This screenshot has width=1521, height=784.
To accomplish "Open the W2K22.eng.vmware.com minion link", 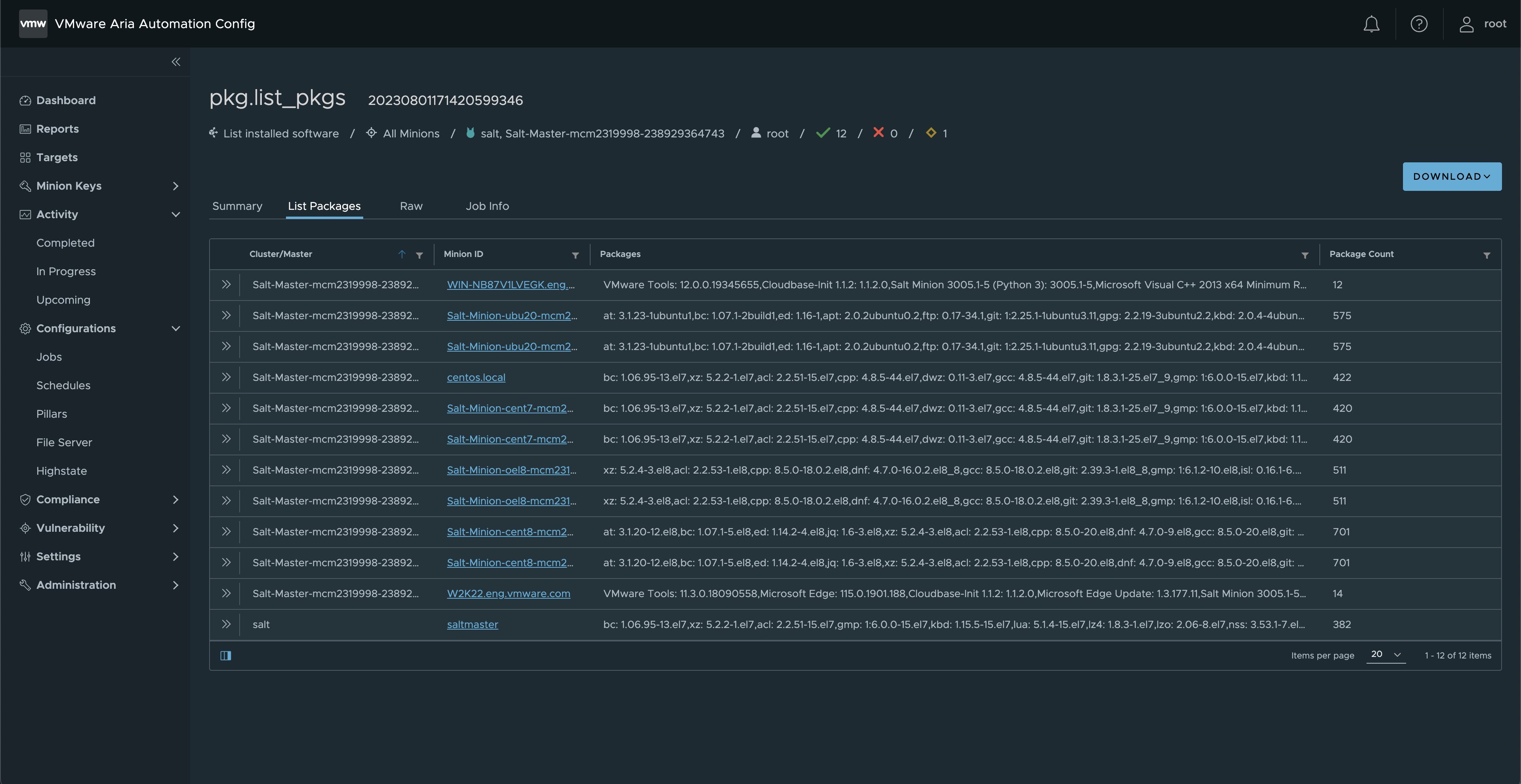I will point(508,593).
